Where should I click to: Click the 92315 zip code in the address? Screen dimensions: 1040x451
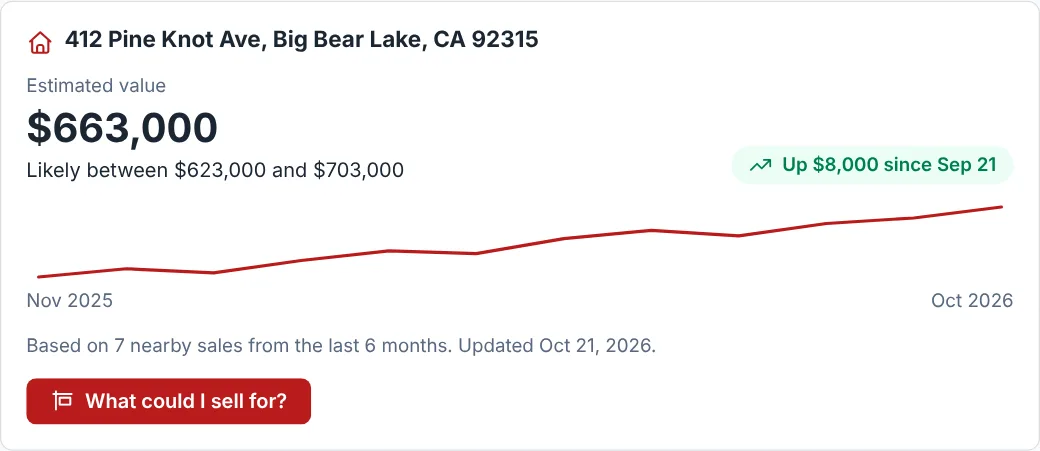tap(505, 40)
